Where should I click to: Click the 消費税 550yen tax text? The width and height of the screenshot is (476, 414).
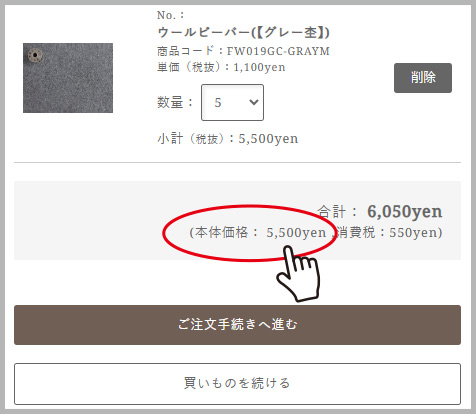click(x=389, y=232)
